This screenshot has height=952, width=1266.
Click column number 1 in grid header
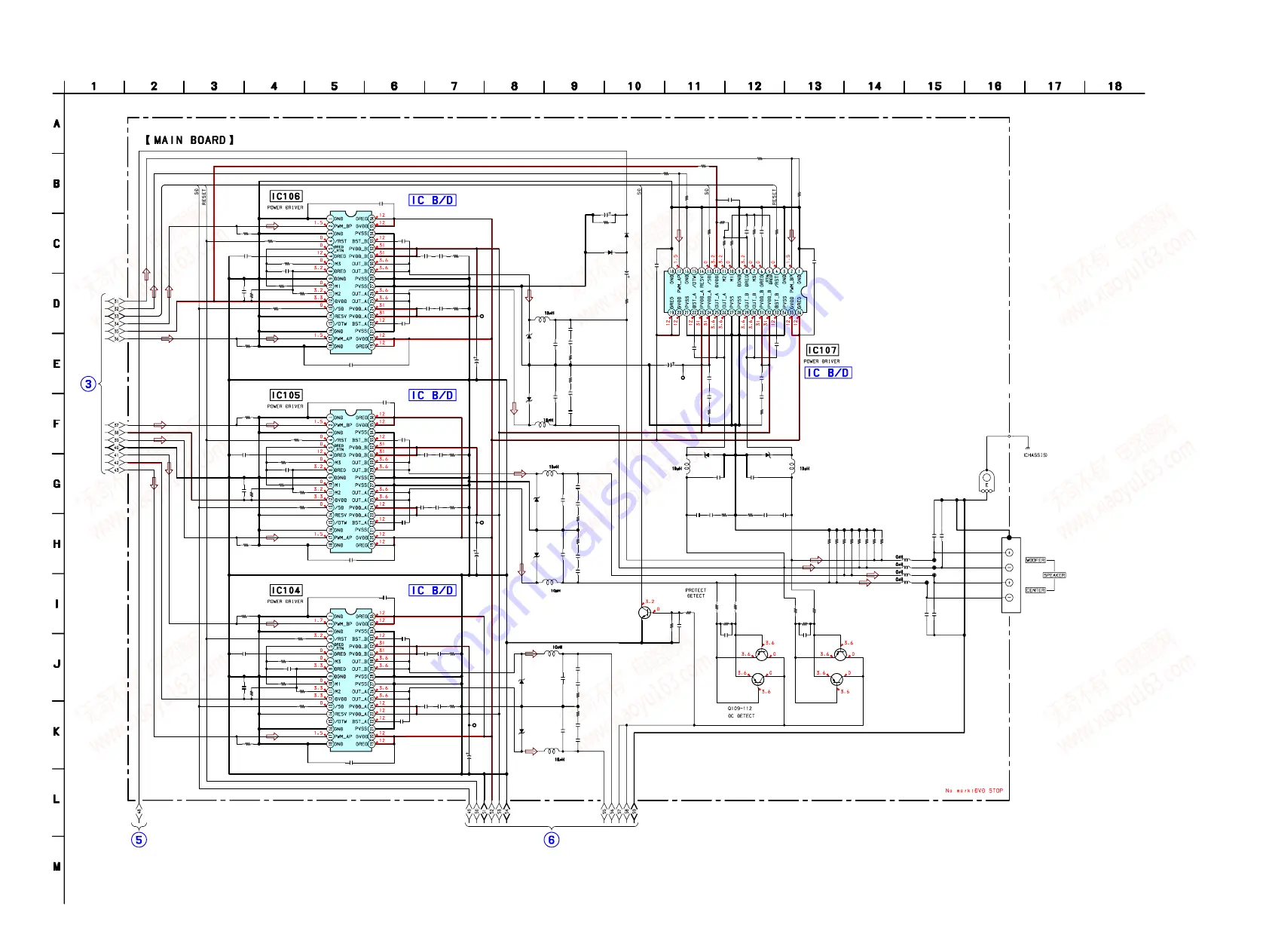94,87
